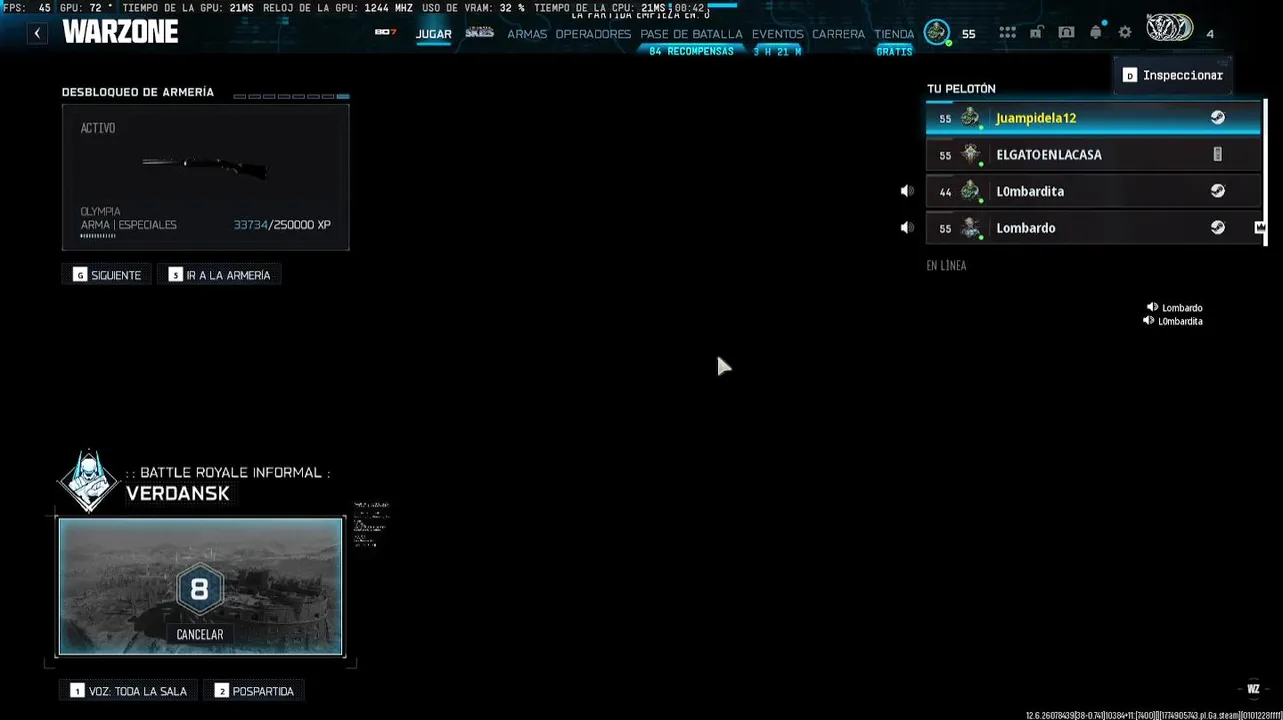
Task: Open the player level 55 profile emblem
Action: 937,33
